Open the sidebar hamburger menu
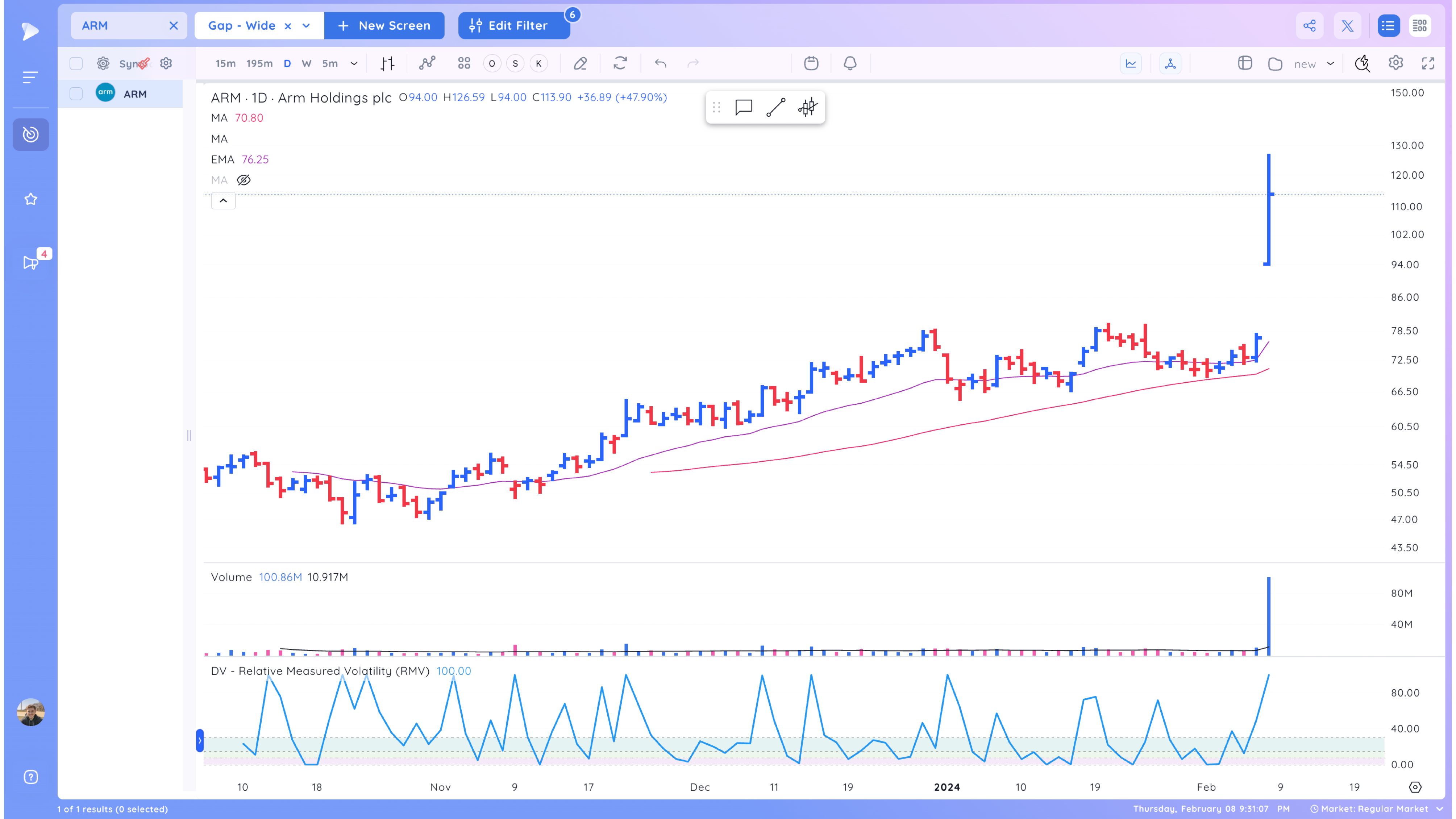The width and height of the screenshot is (1456, 819). 30,78
